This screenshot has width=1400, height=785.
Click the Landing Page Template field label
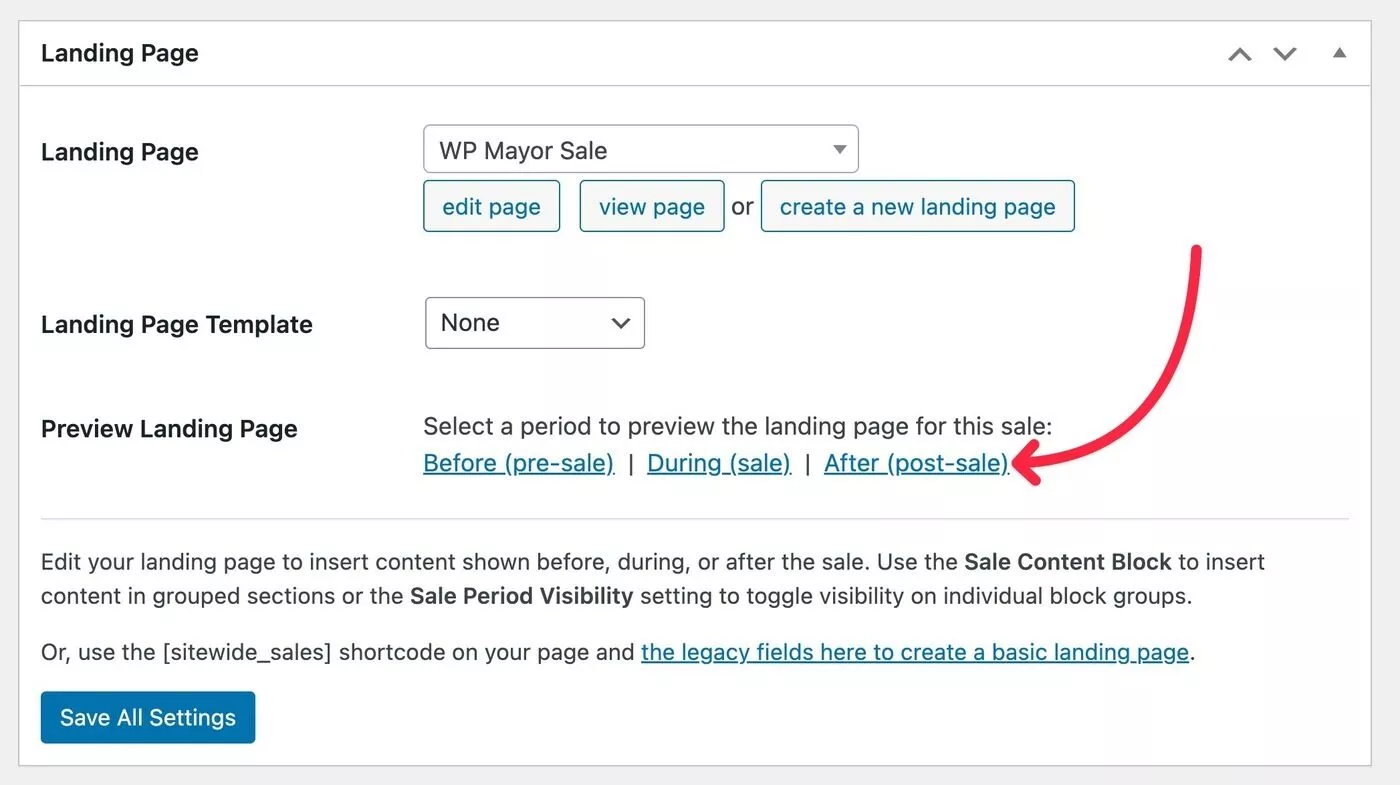point(177,324)
